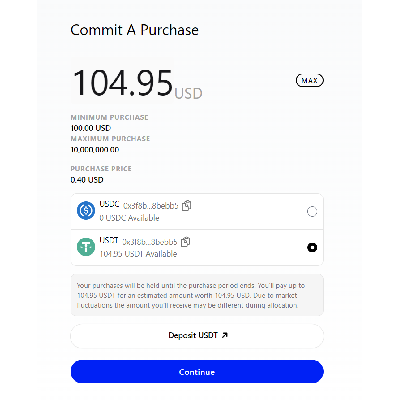Click the USDC coin logo
This screenshot has height=400, width=400.
pos(86,211)
